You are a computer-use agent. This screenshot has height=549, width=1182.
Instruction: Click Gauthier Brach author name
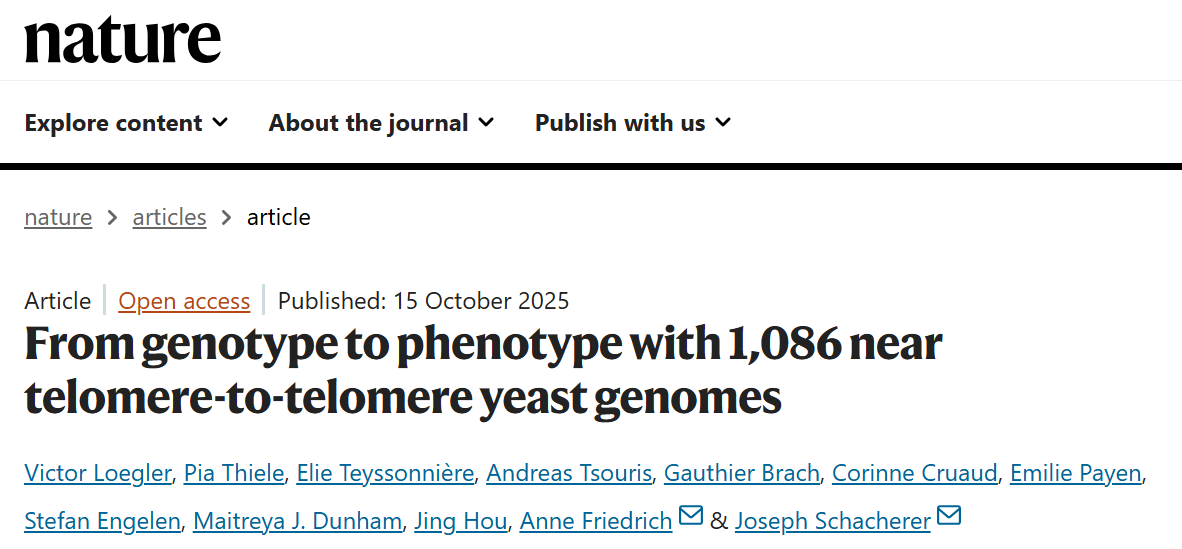tap(743, 473)
